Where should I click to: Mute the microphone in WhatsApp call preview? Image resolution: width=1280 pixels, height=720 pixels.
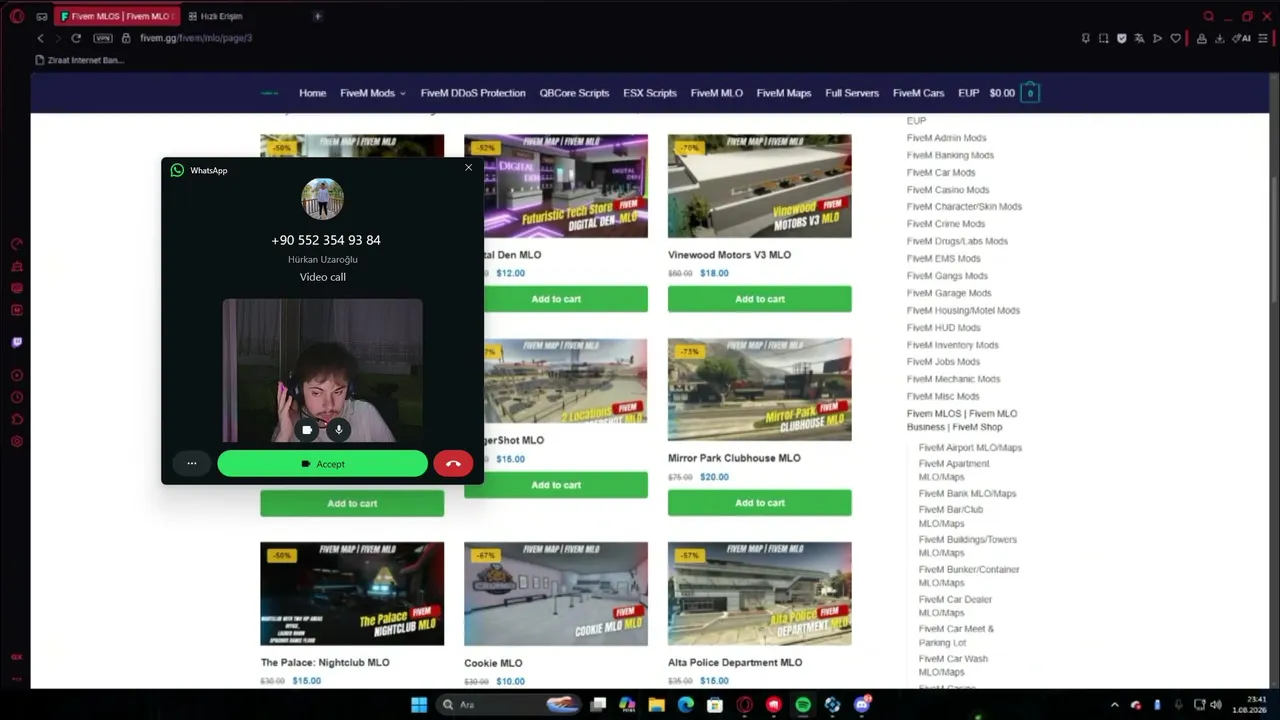pos(338,430)
